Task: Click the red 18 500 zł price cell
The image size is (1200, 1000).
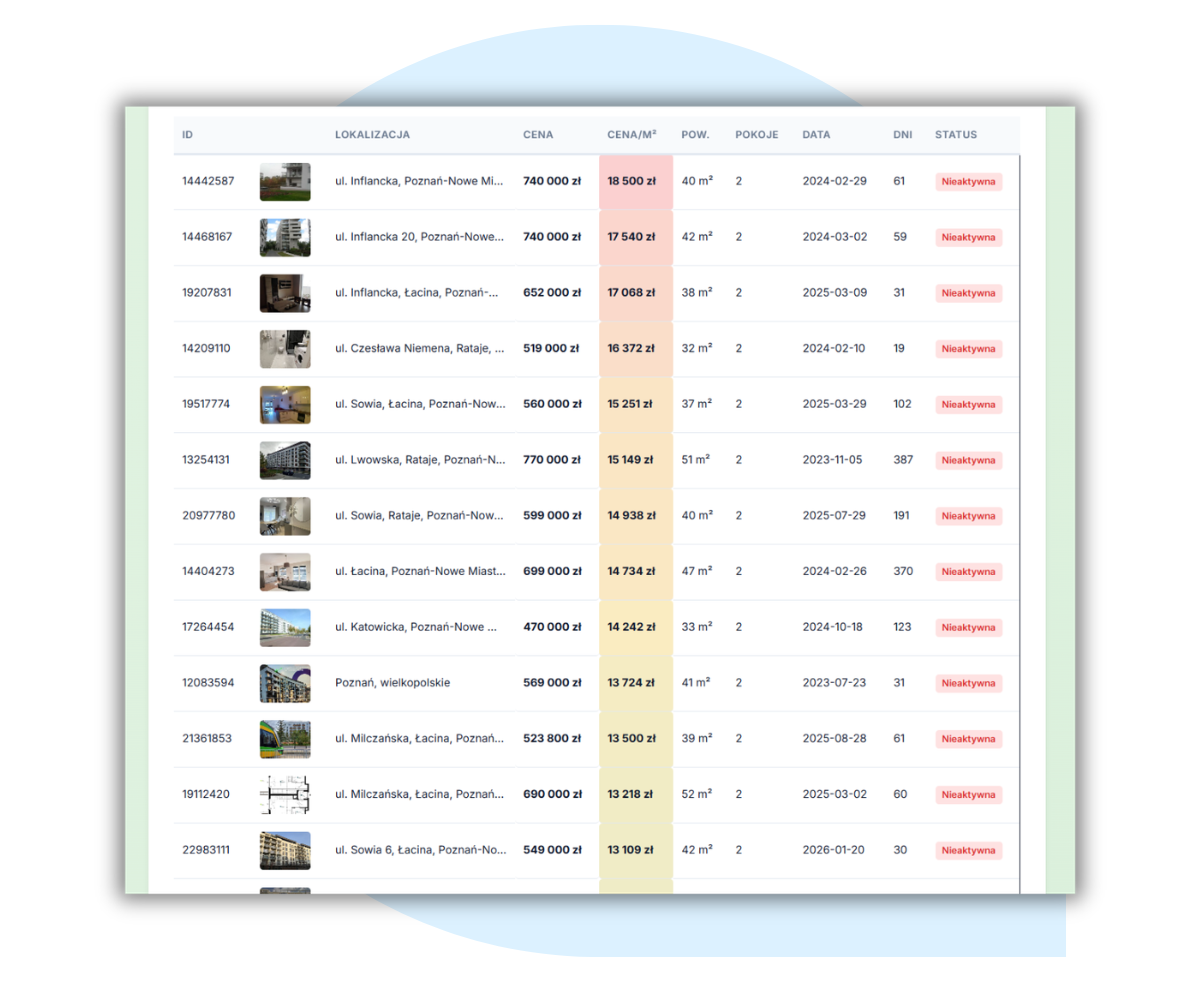Action: (x=632, y=182)
